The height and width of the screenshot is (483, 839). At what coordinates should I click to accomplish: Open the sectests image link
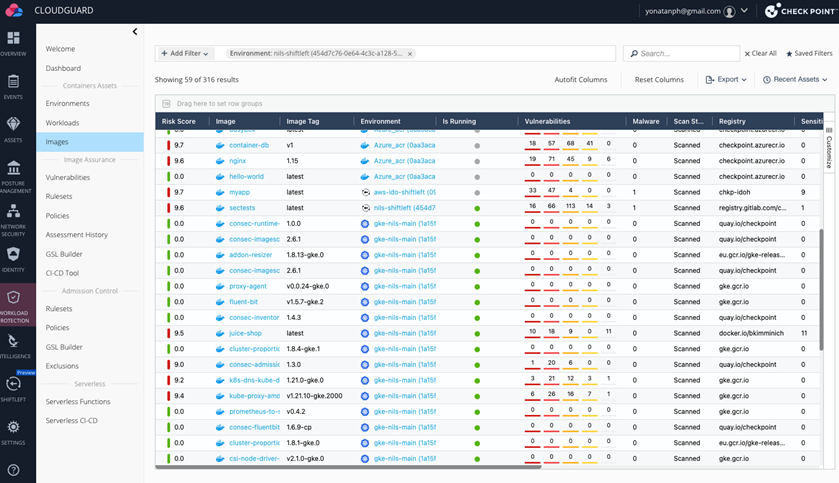[242, 208]
